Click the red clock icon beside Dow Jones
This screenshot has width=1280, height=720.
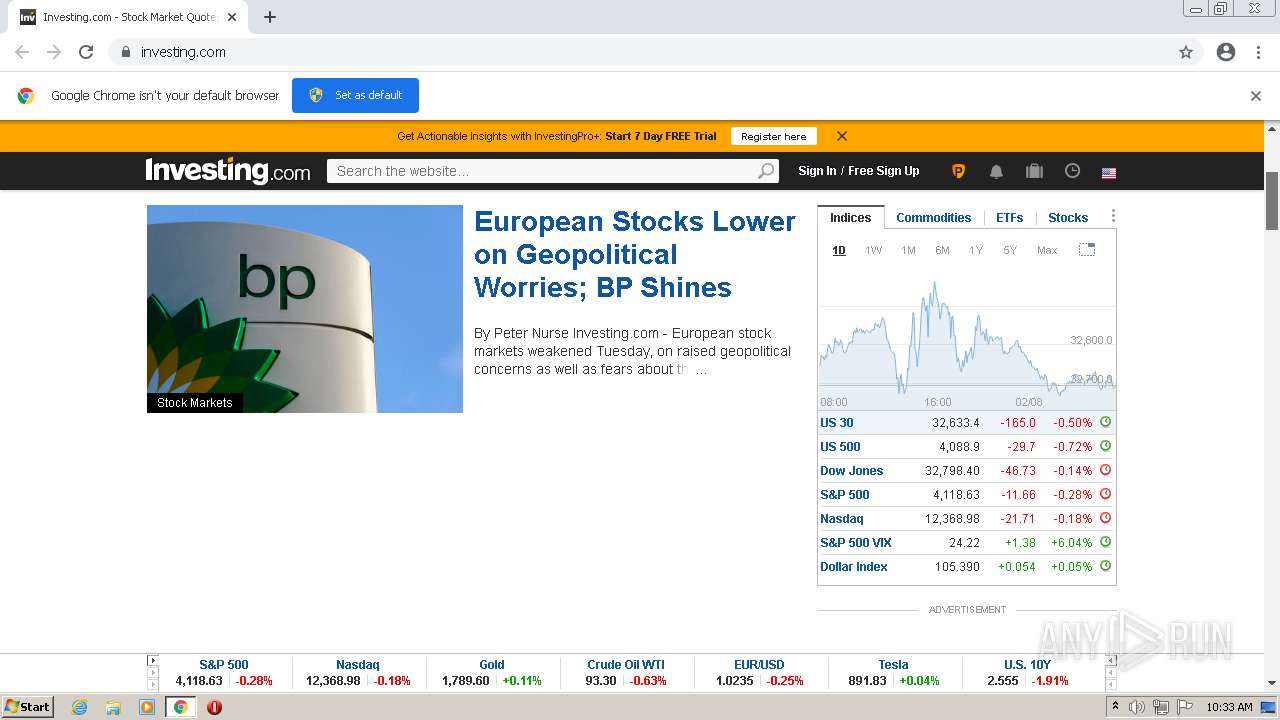tap(1106, 470)
